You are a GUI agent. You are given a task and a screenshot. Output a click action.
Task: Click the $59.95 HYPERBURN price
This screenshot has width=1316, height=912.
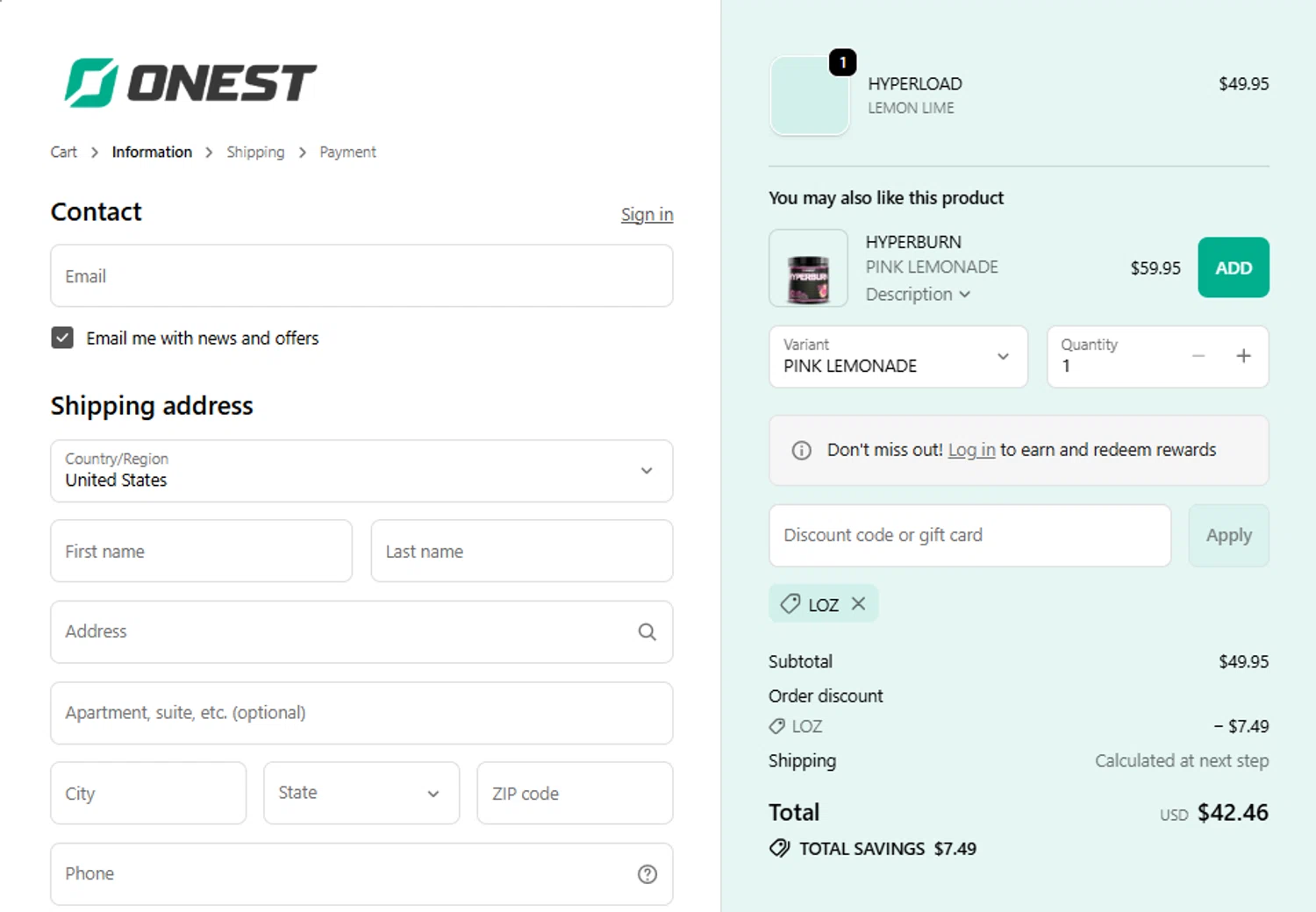[x=1155, y=268]
